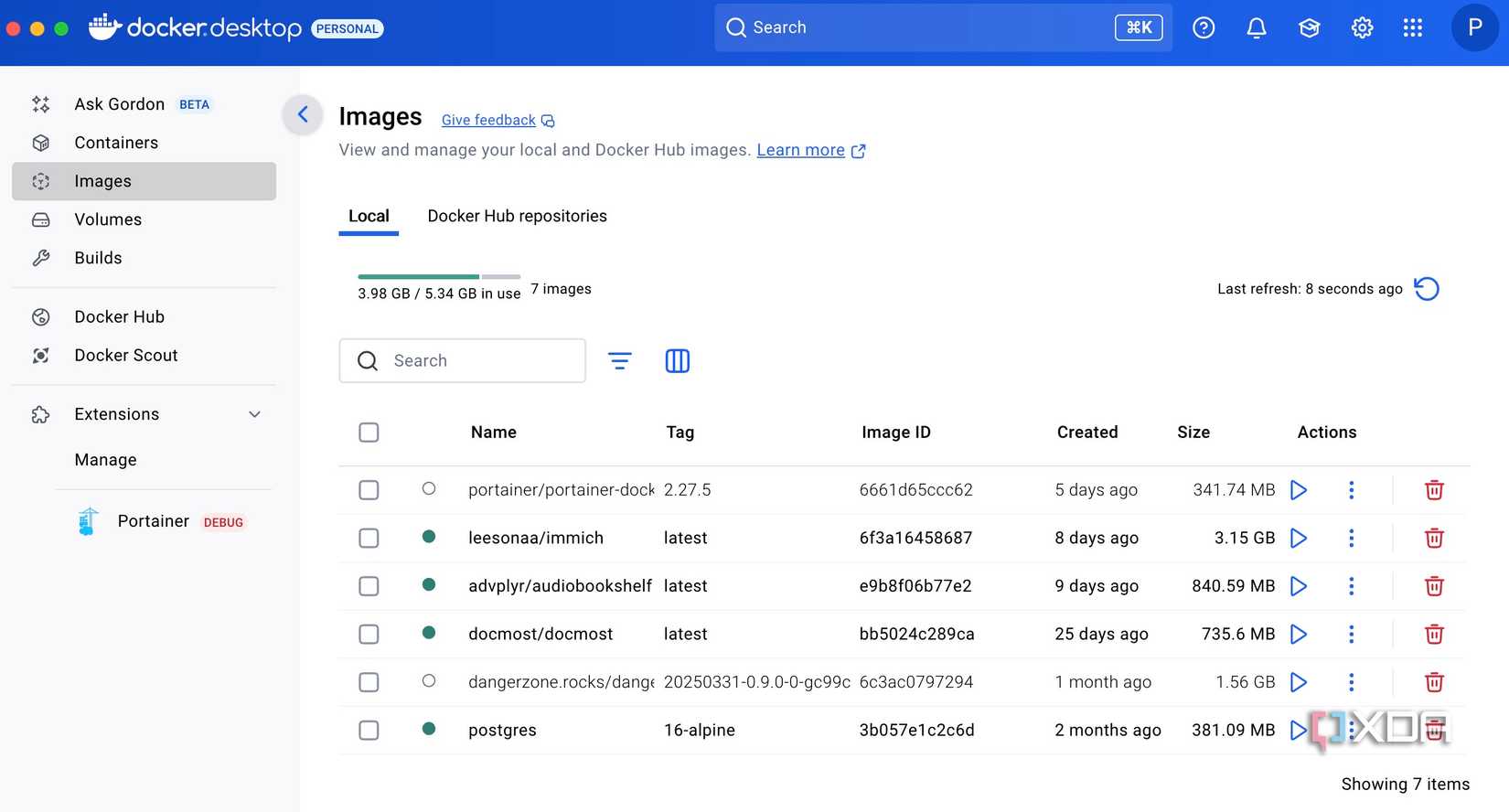Run the advplyr/audiobookshelf image
This screenshot has width=1509, height=812.
pos(1299,586)
